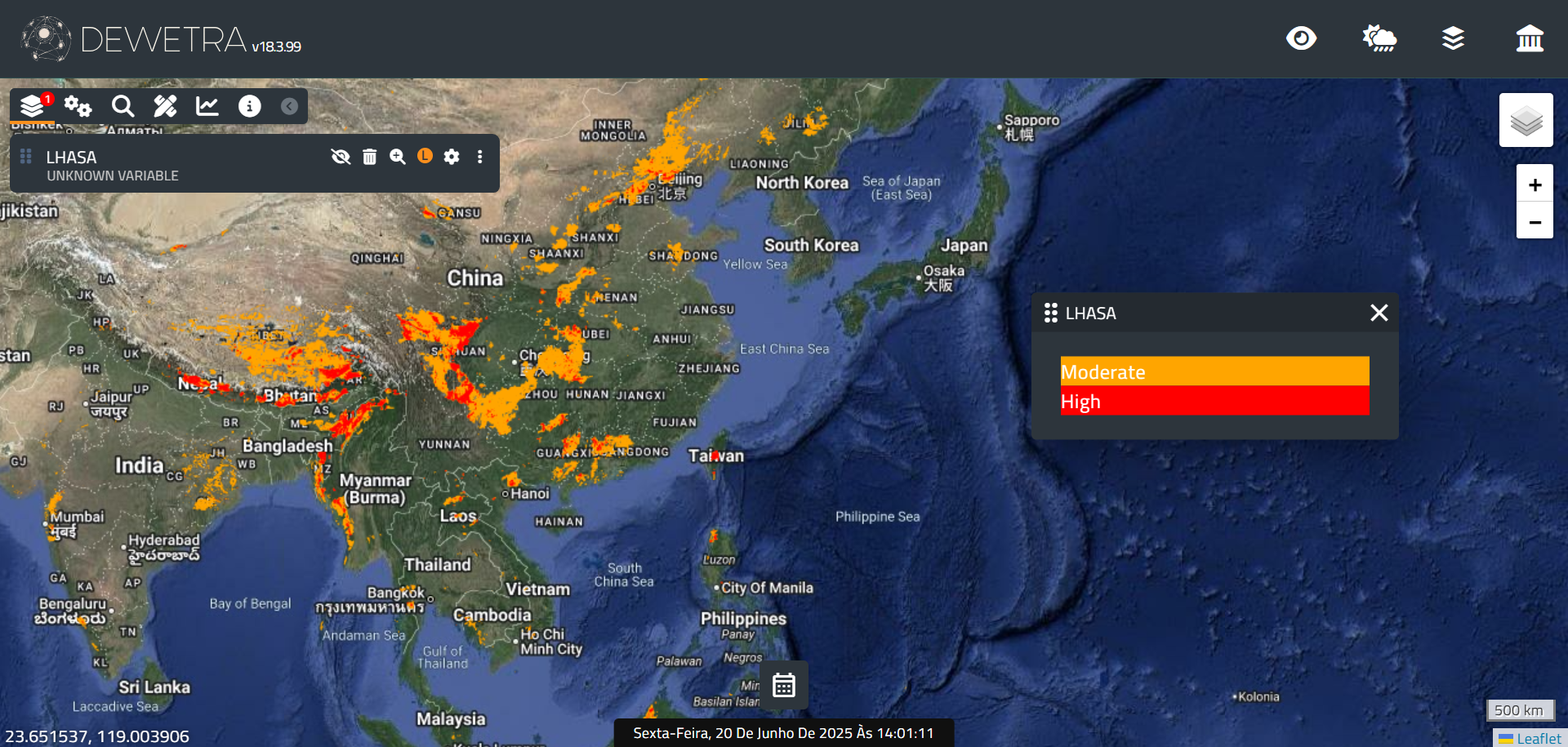Zoom in on the map
Image resolution: width=1568 pixels, height=747 pixels.
1535,185
